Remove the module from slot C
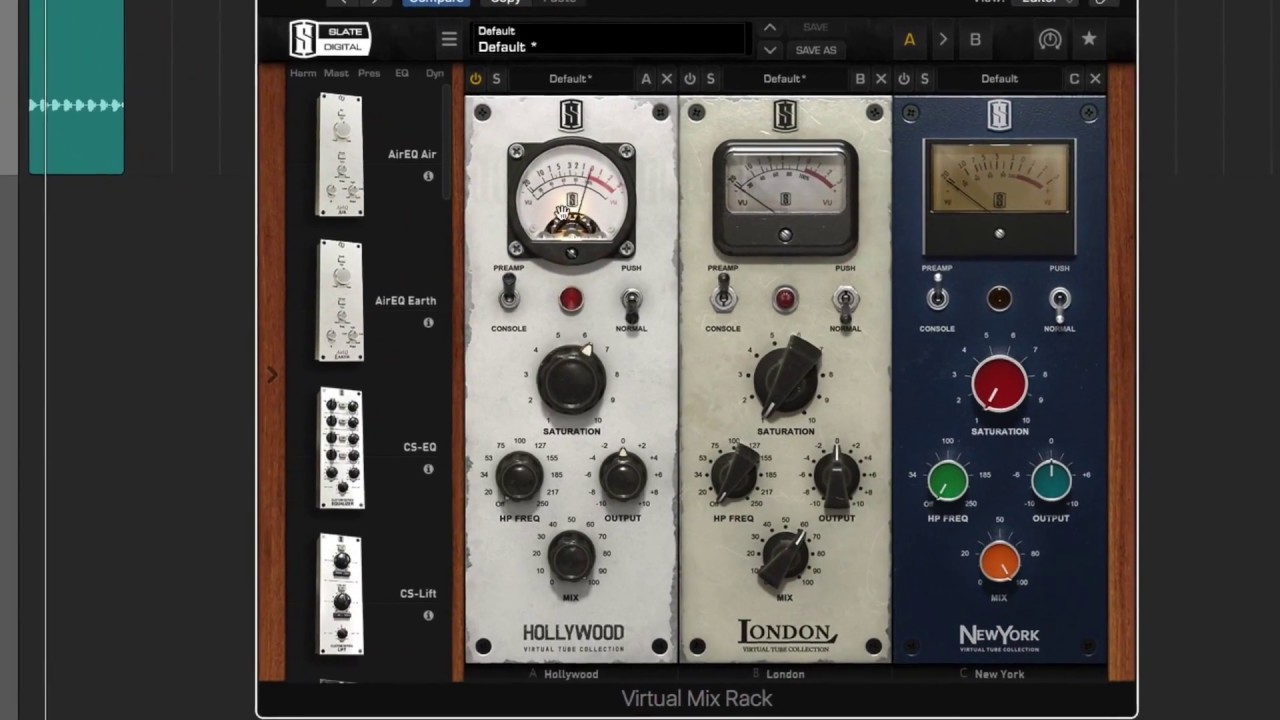 (1095, 79)
